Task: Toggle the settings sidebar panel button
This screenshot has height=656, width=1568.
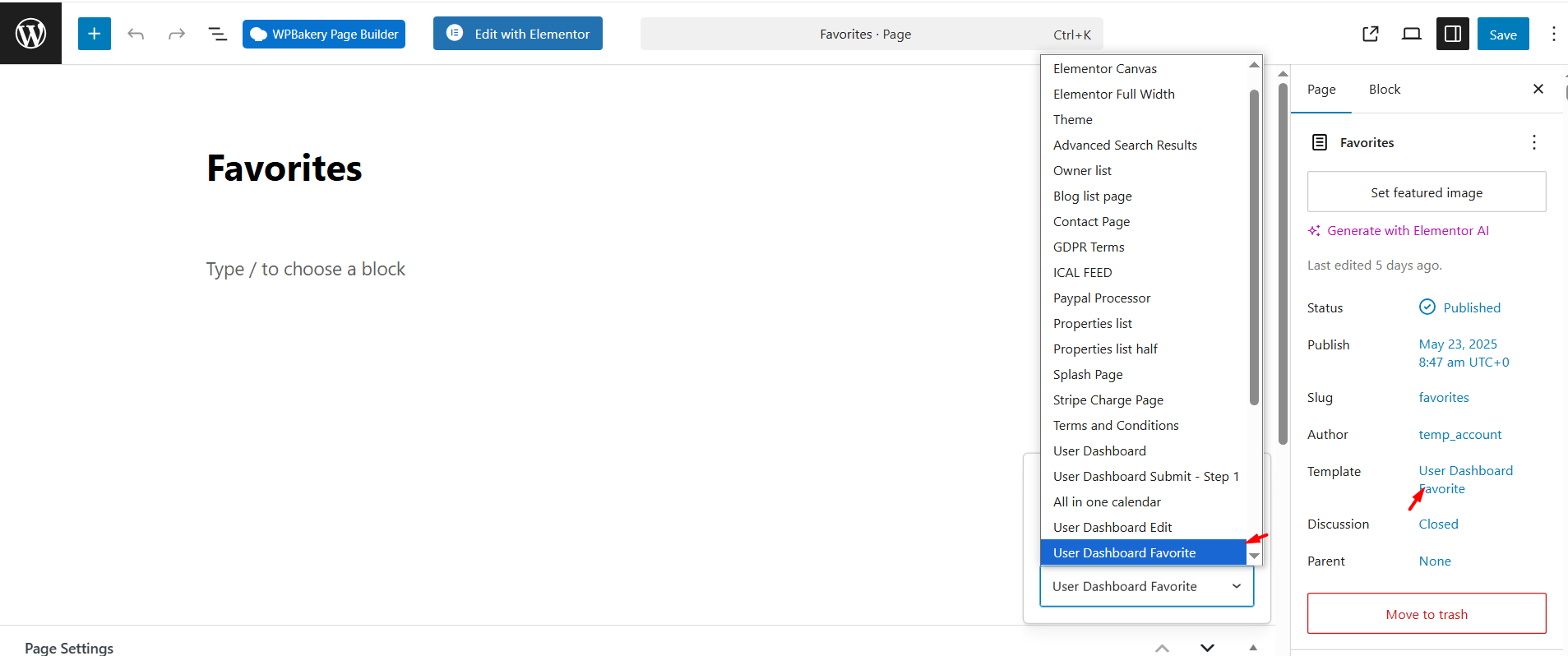Action: point(1452,34)
